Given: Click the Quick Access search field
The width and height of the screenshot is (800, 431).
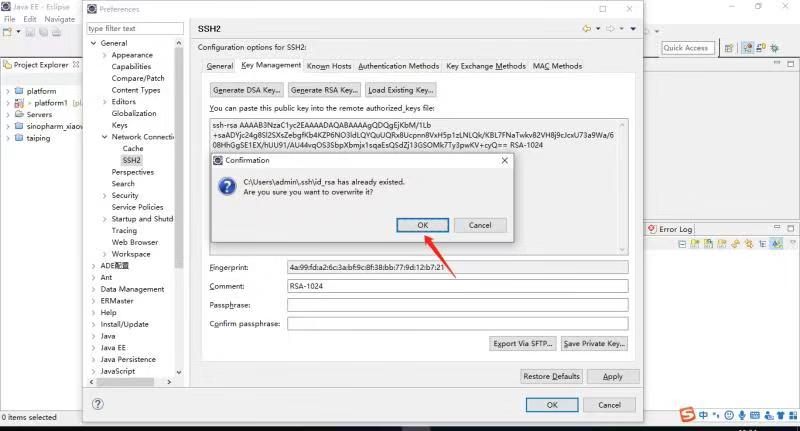Looking at the screenshot, I should [x=689, y=48].
